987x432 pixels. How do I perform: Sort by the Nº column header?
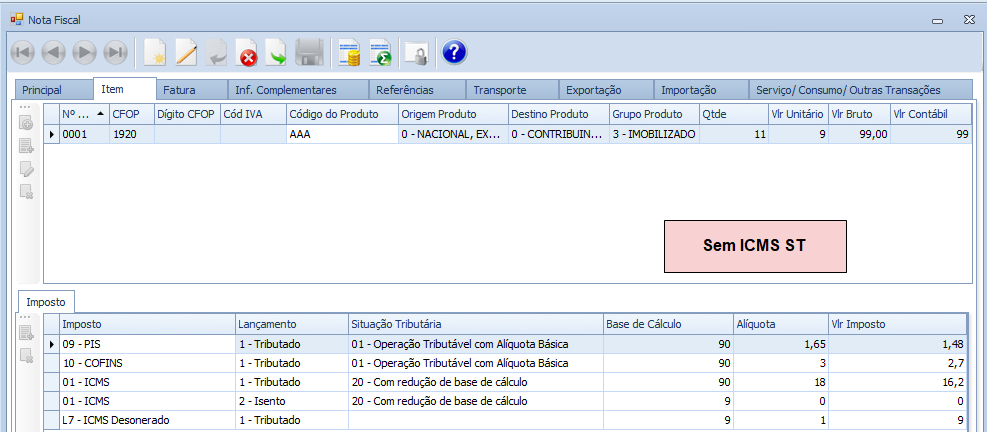coord(82,114)
